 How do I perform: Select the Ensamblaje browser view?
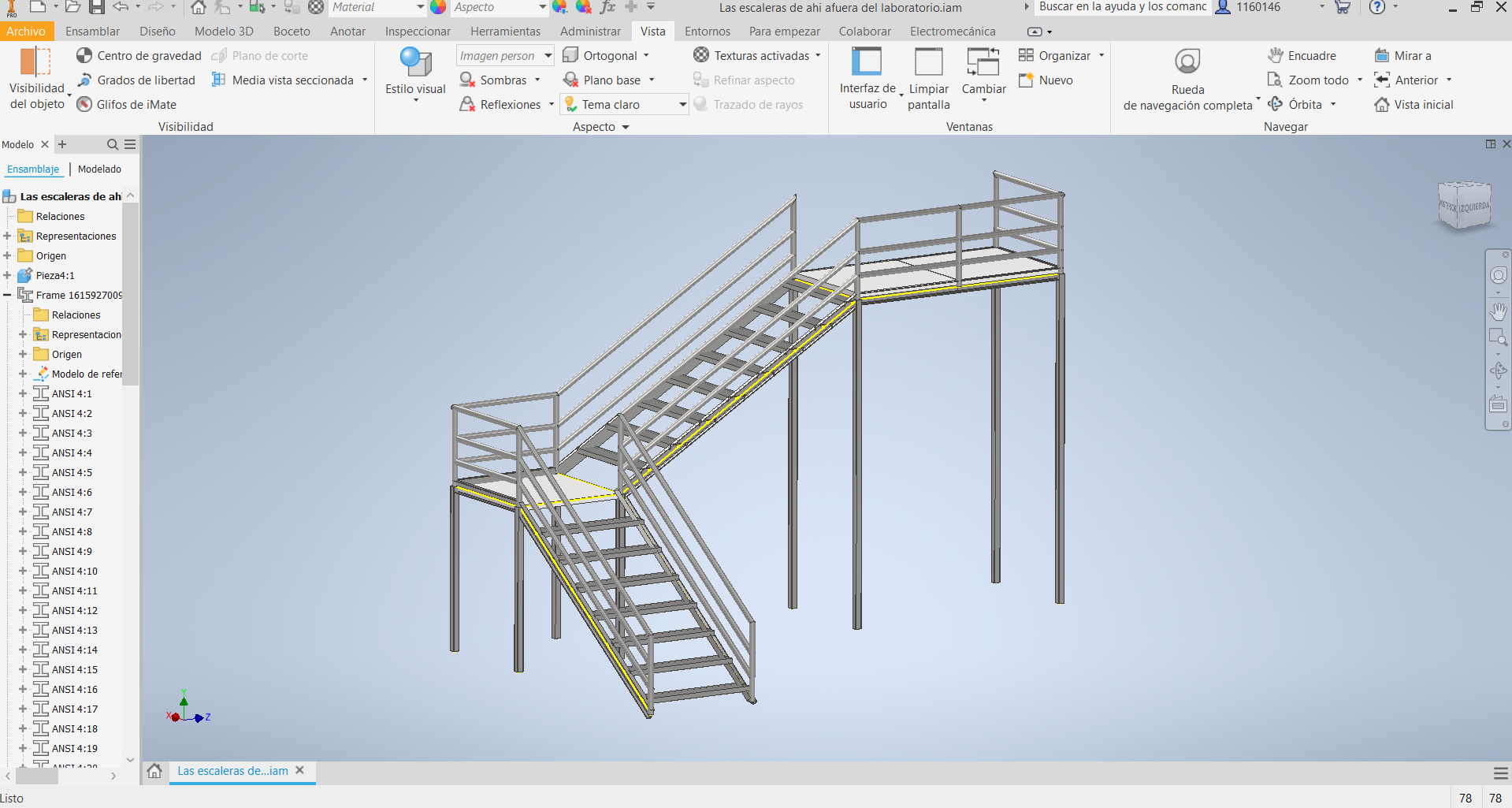(33, 169)
